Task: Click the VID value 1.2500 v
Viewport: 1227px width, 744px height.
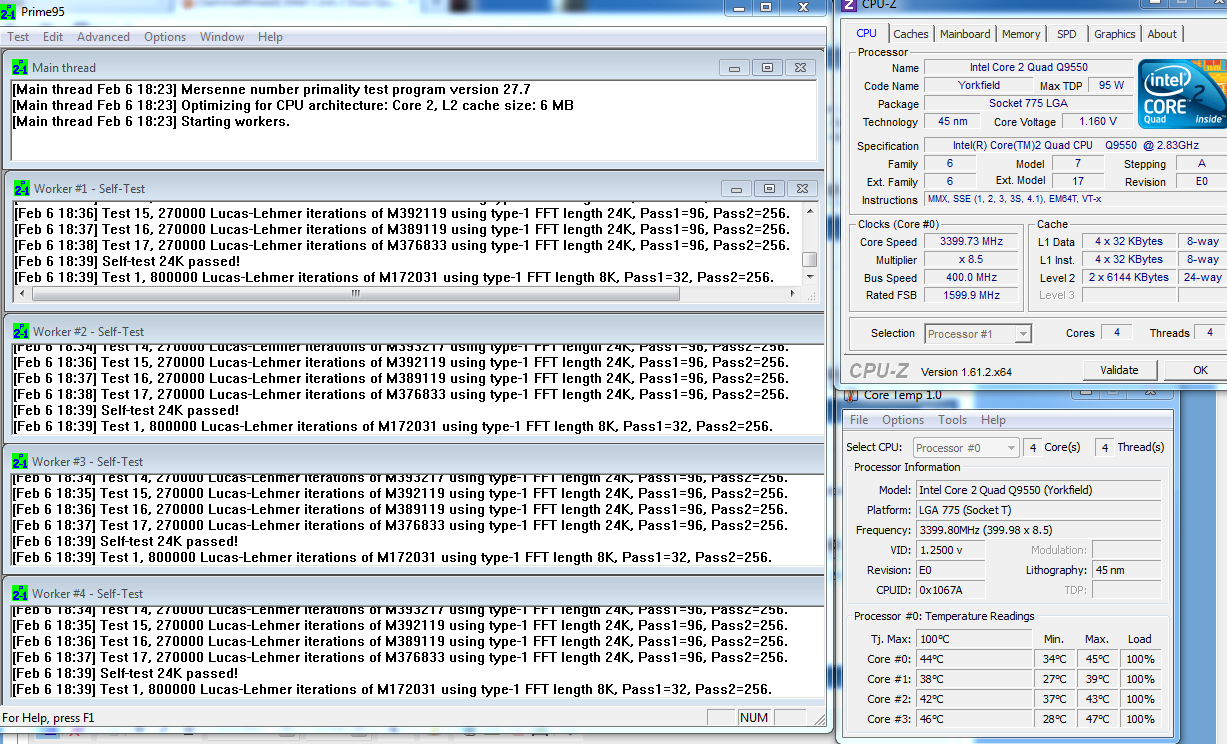Action: click(950, 550)
